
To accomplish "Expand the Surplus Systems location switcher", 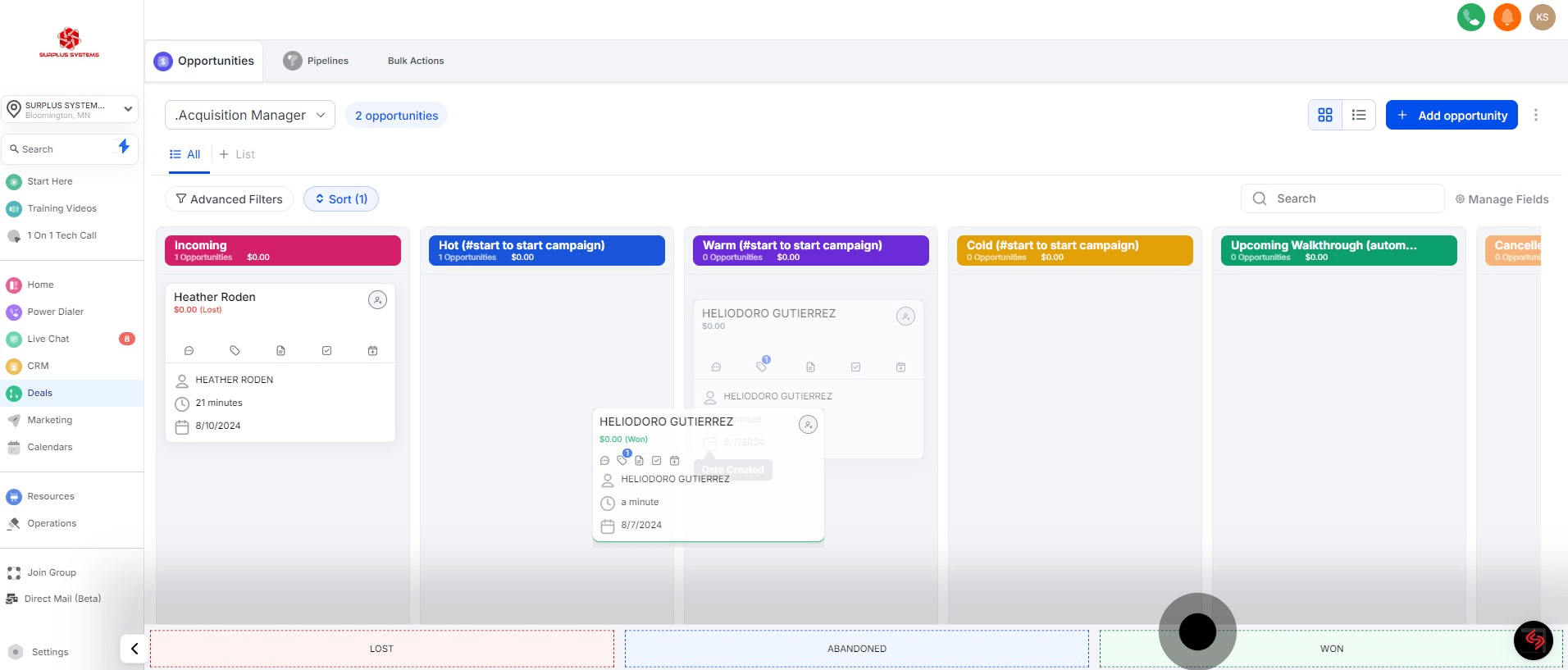I will tap(70, 109).
